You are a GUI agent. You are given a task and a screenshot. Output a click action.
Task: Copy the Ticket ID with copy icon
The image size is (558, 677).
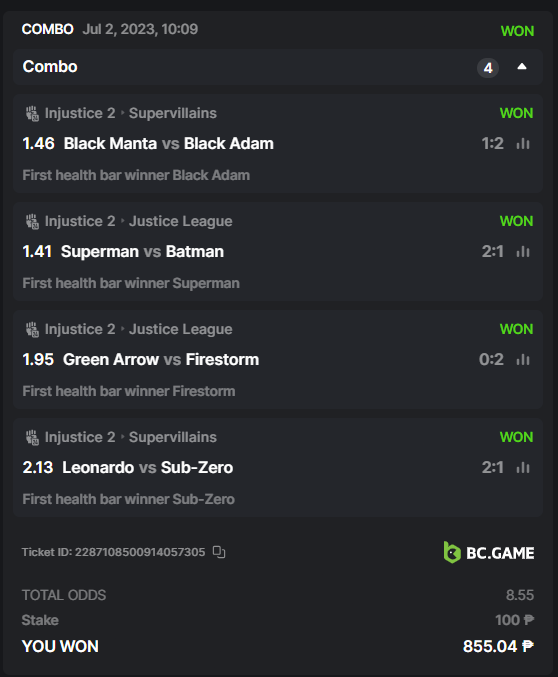pos(219,552)
